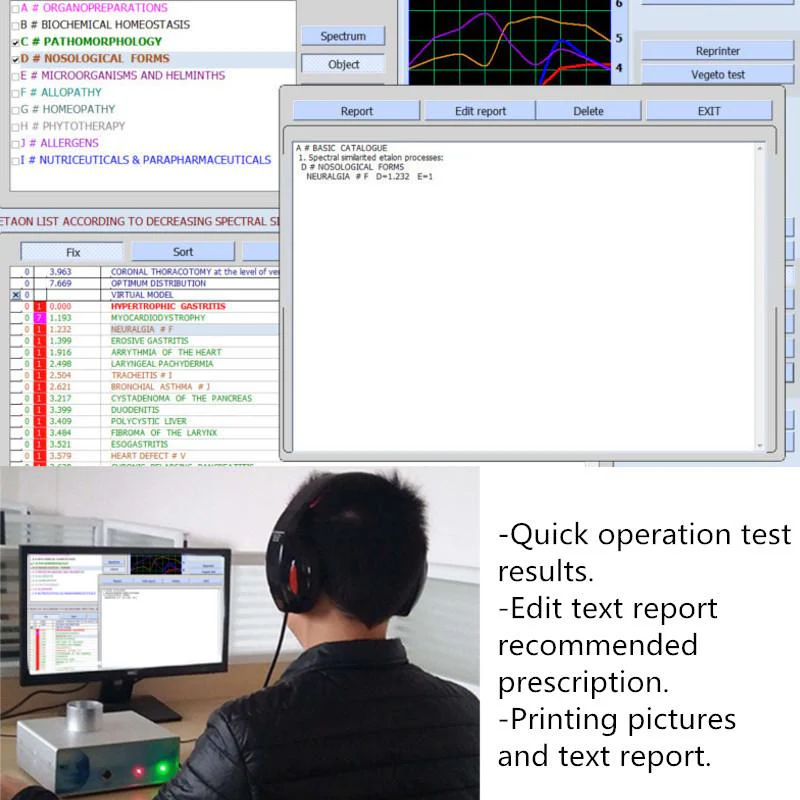Click the Delete button
Image resolution: width=800 pixels, height=800 pixels.
click(x=589, y=110)
